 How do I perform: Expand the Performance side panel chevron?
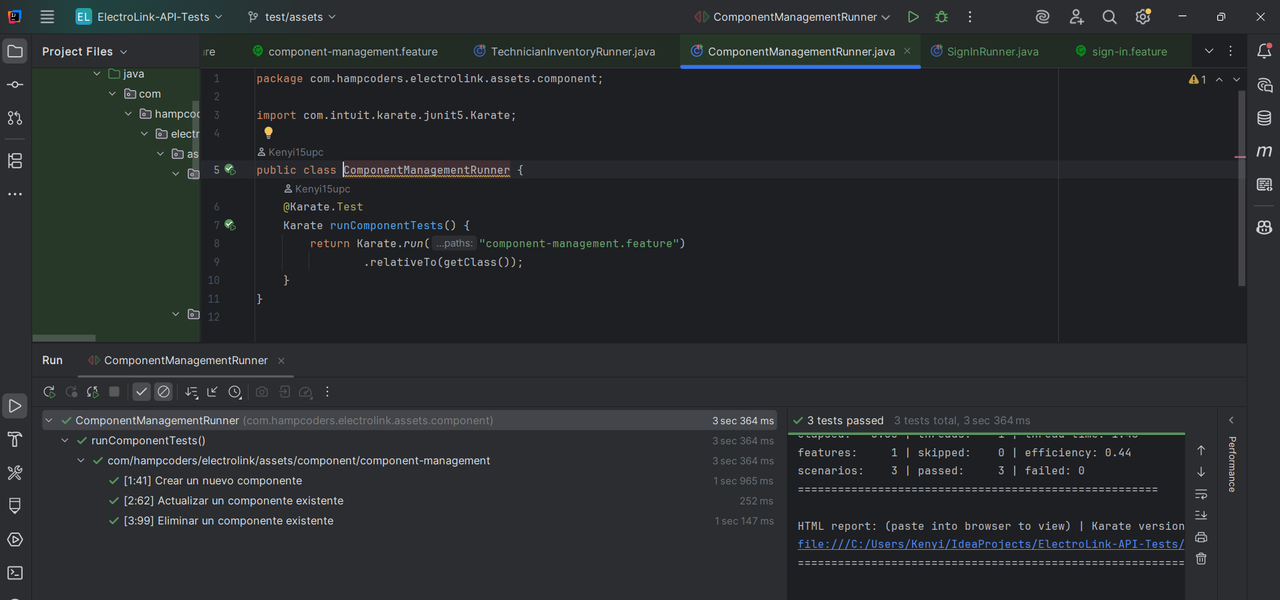(x=1231, y=421)
